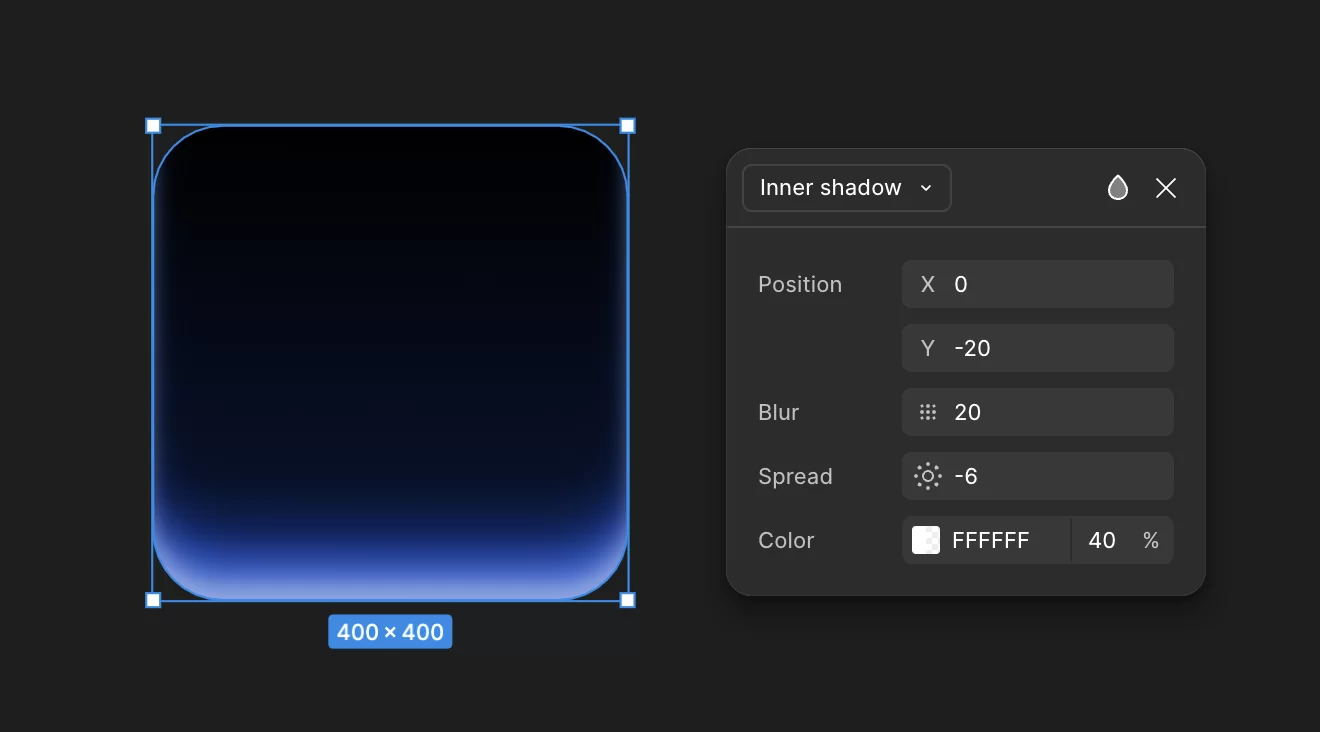Click the Blur dots icon
1320x732 pixels.
coord(928,412)
